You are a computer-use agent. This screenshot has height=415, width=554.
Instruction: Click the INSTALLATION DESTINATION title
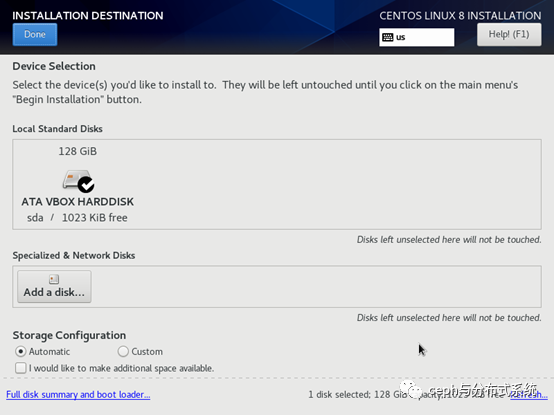88,16
